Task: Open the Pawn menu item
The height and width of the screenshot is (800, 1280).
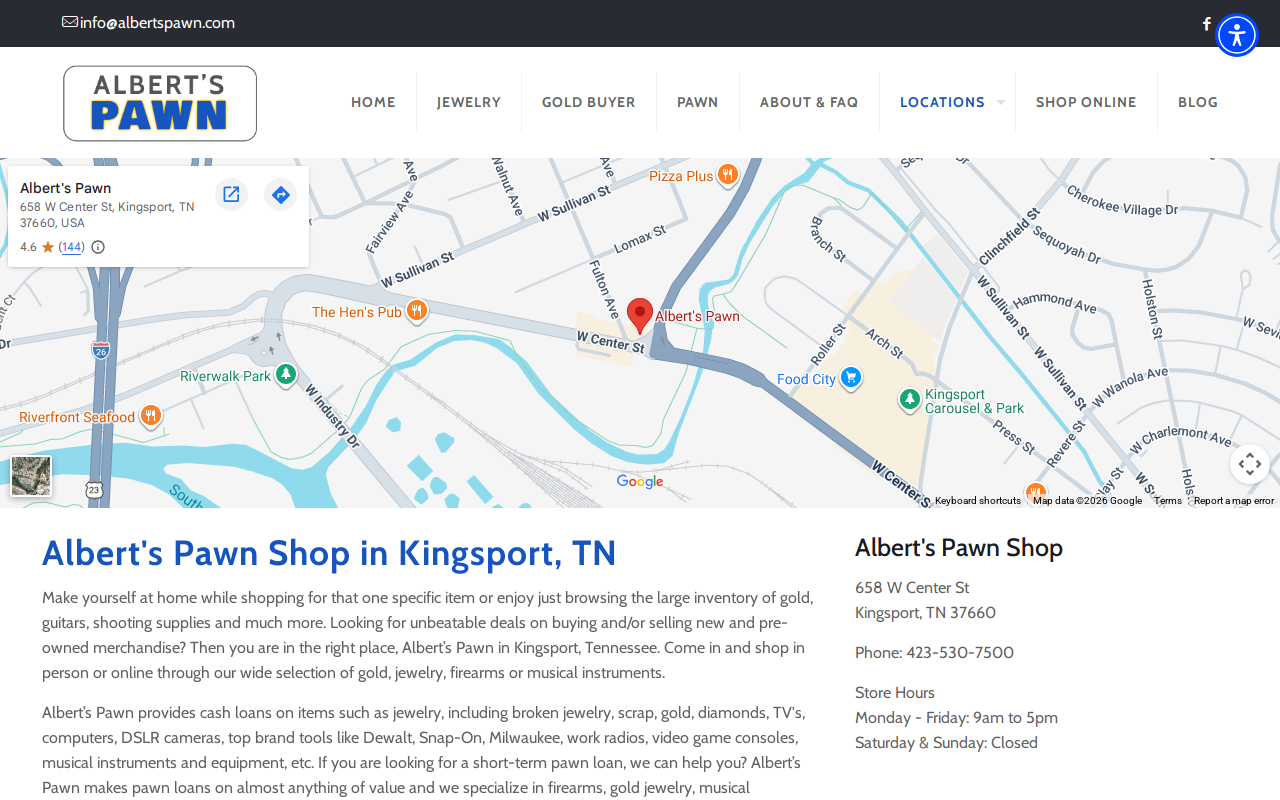Action: pos(698,102)
